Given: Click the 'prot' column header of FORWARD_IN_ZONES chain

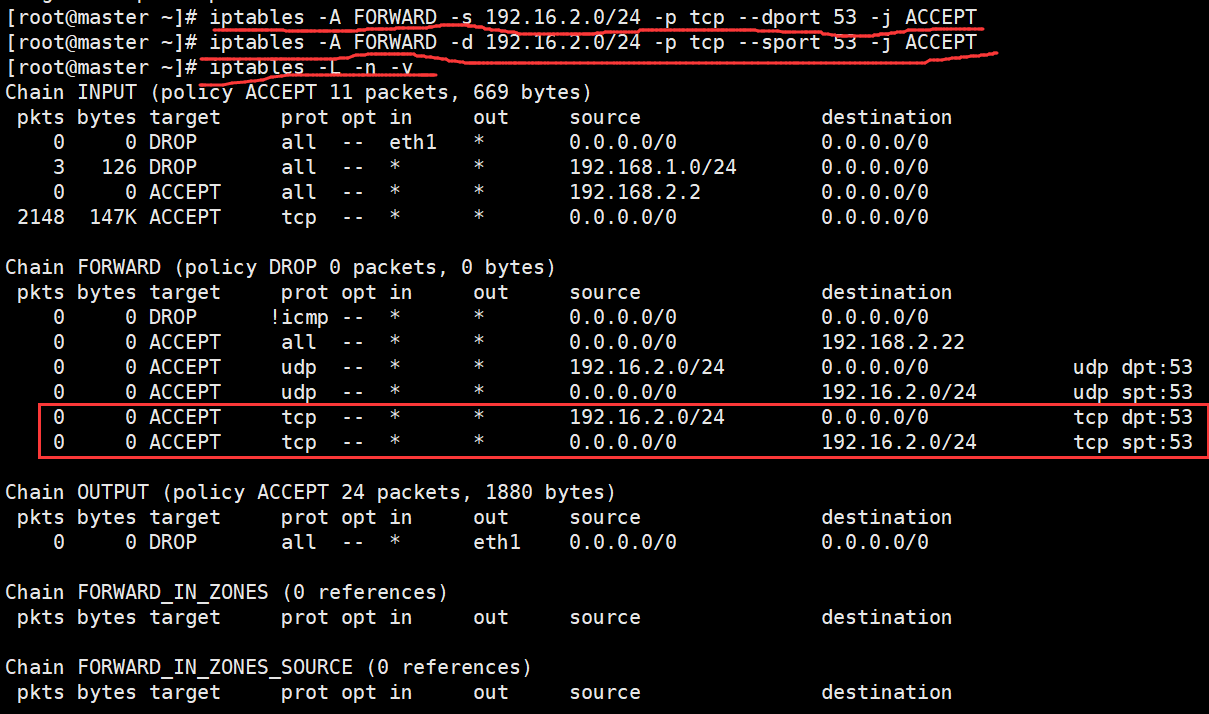Looking at the screenshot, I should click(x=305, y=617).
